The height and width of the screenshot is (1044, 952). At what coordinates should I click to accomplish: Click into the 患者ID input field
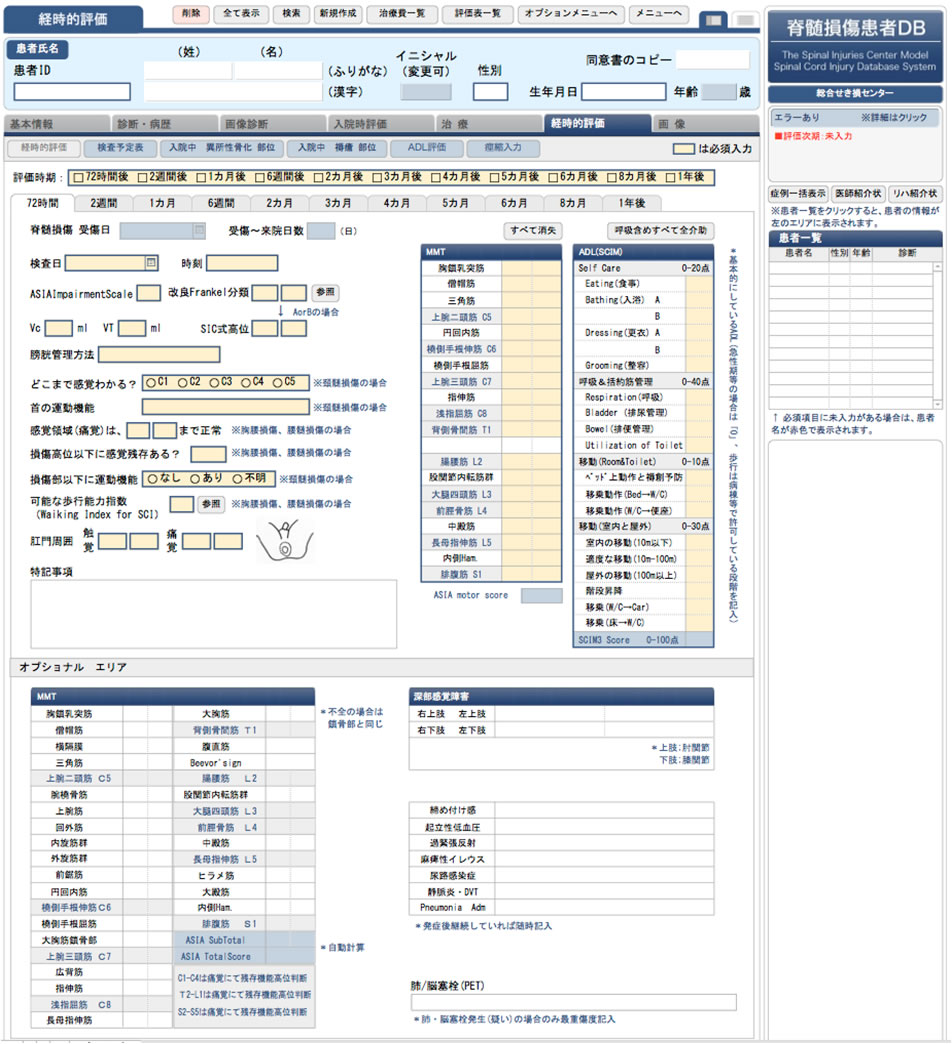coord(71,92)
